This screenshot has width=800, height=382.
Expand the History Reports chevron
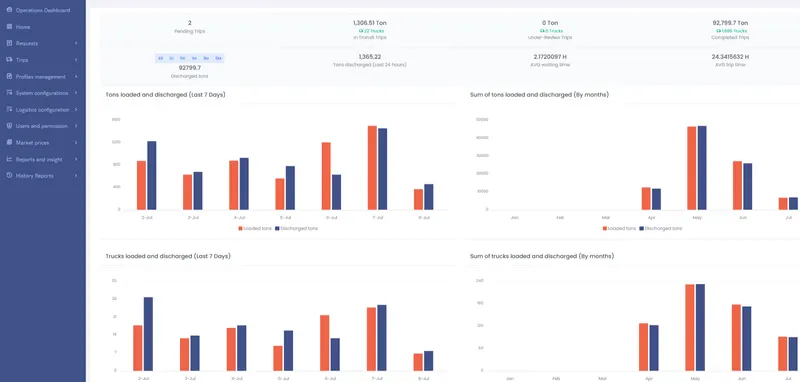click(76, 175)
